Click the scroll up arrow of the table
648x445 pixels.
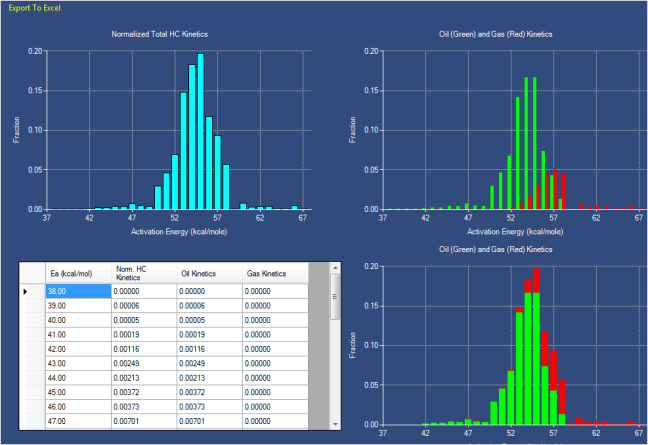[x=336, y=269]
